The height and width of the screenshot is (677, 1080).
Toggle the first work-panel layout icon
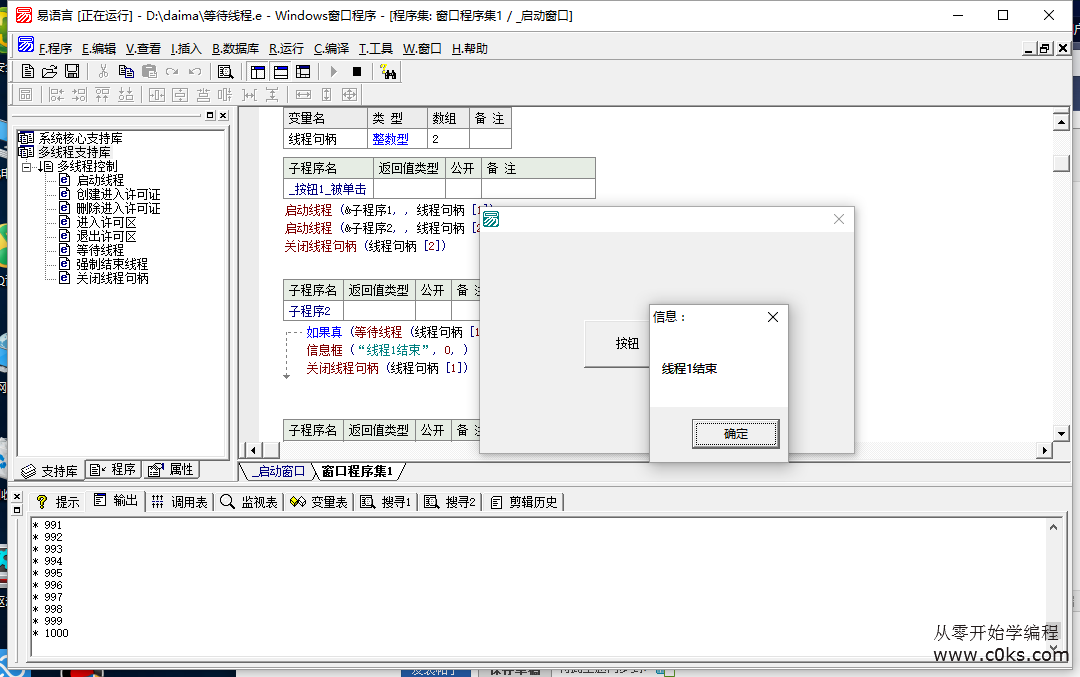click(x=258, y=72)
